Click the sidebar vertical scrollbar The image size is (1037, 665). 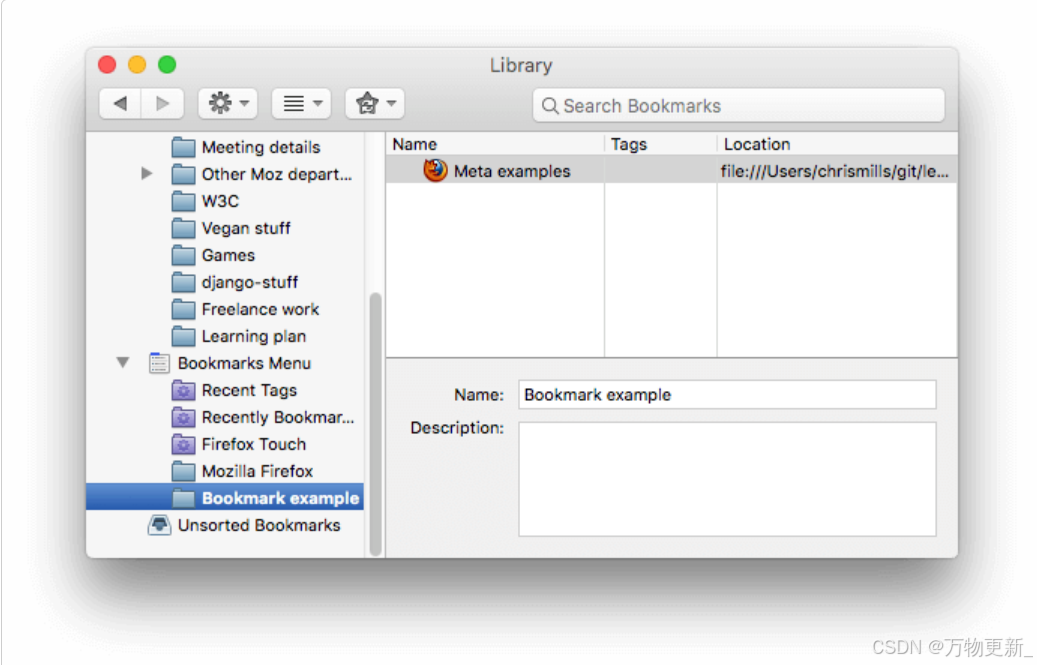coord(375,424)
